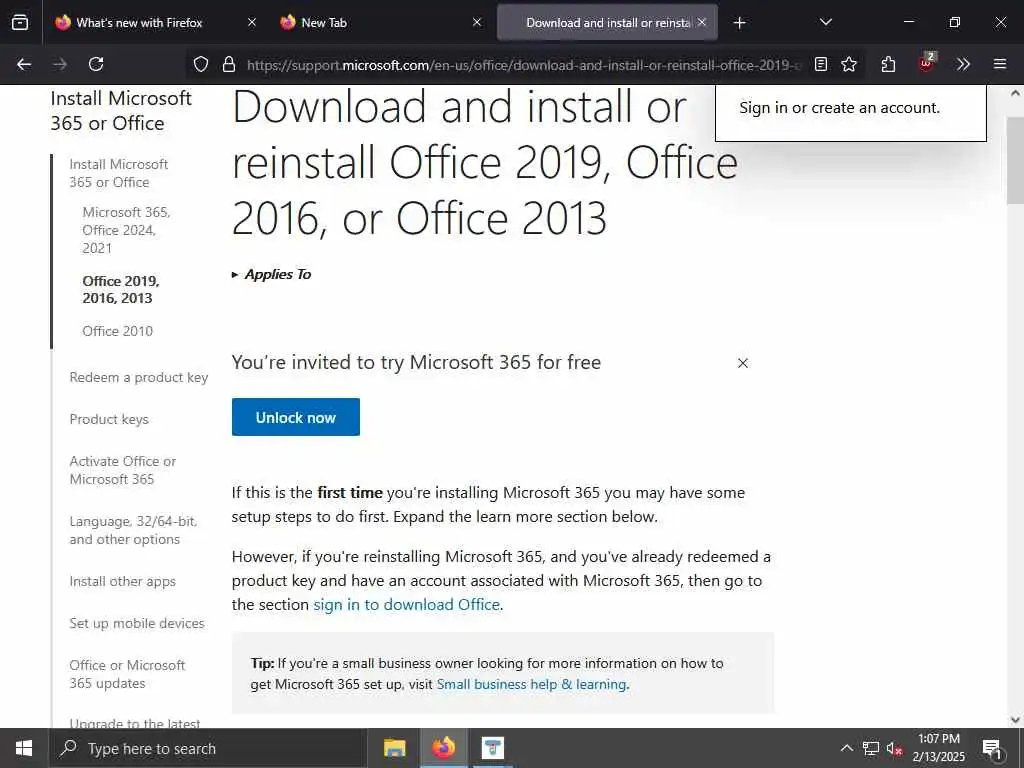Image resolution: width=1024 pixels, height=768 pixels.
Task: Open Set up mobile devices section
Action: tap(136, 623)
